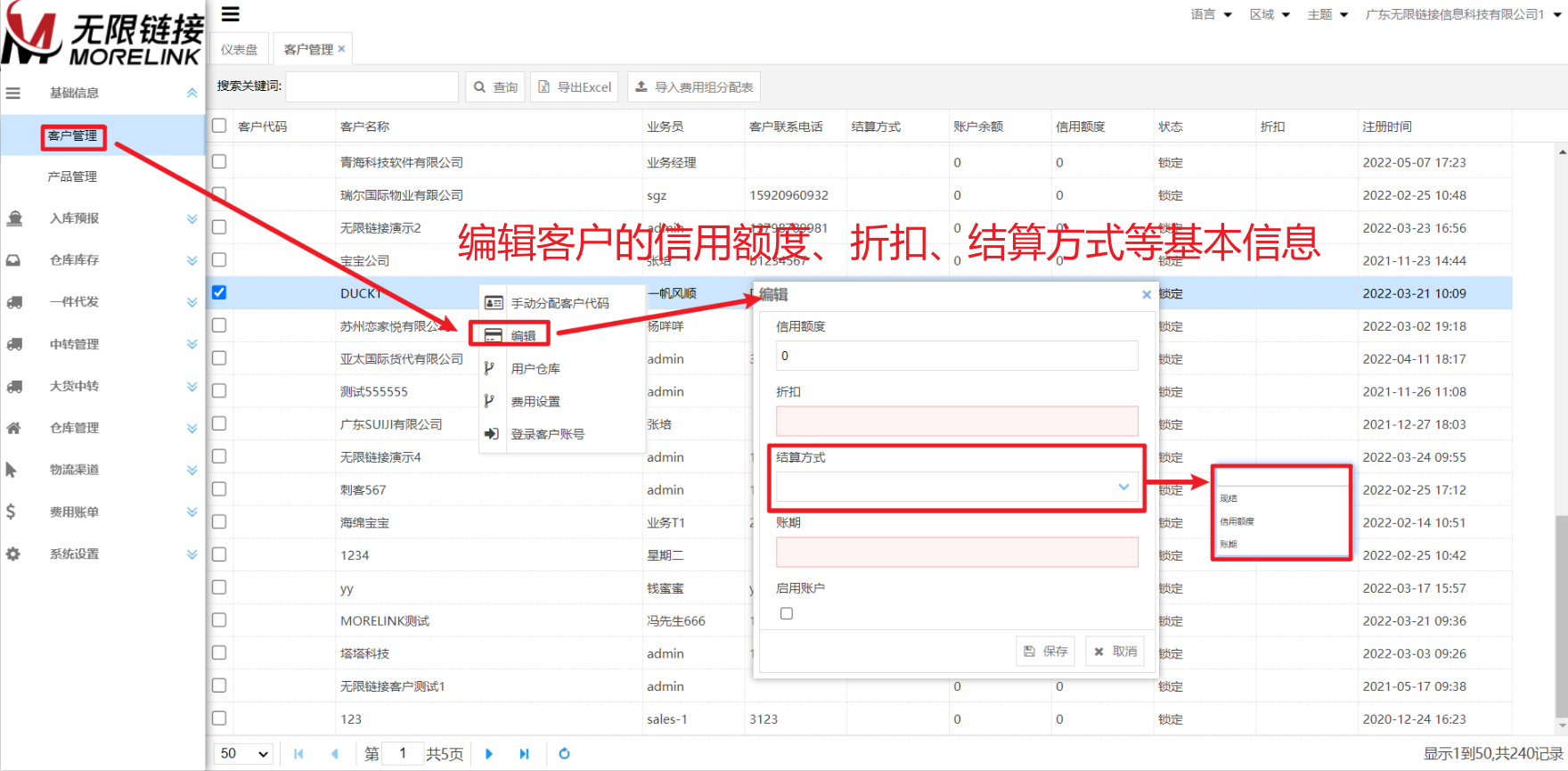1568x771 pixels.
Task: Click the refresh table icon
Action: (564, 754)
